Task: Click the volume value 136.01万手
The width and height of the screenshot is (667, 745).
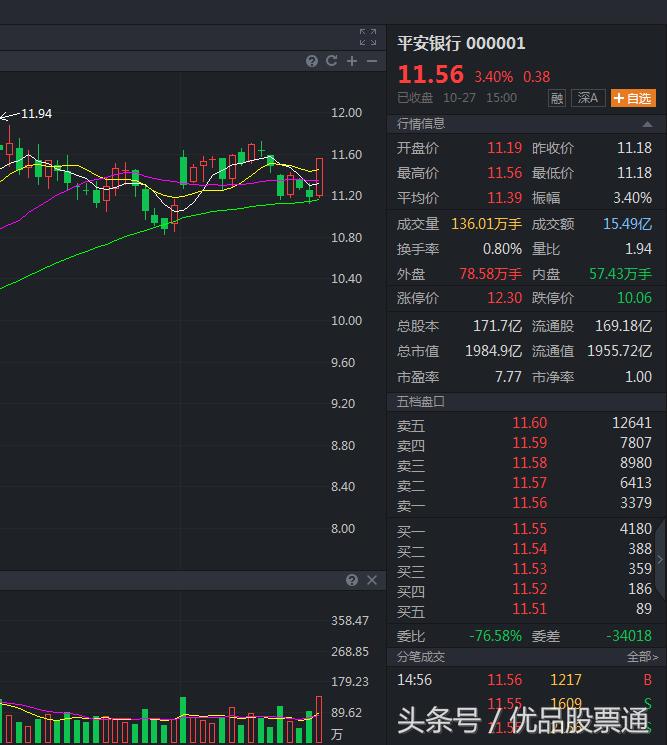Action: 486,224
